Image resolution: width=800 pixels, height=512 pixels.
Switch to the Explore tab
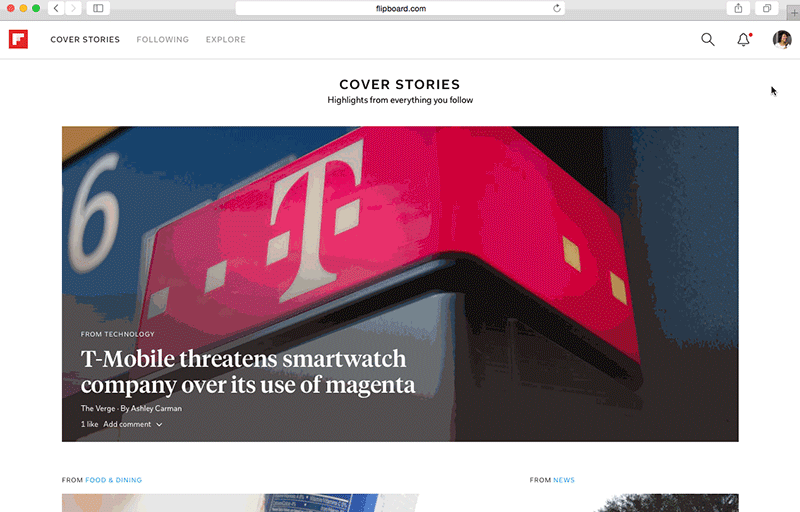click(226, 39)
